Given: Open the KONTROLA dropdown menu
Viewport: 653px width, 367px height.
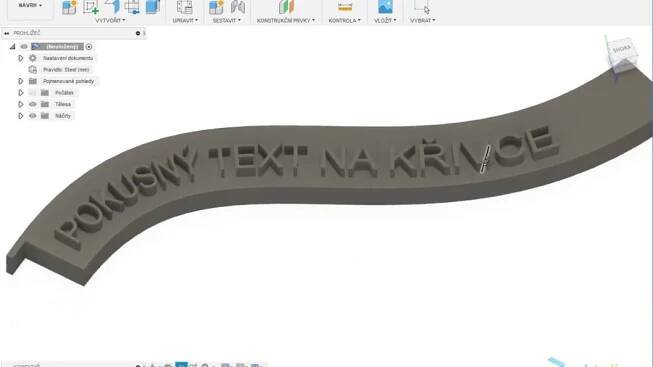Looking at the screenshot, I should (344, 20).
